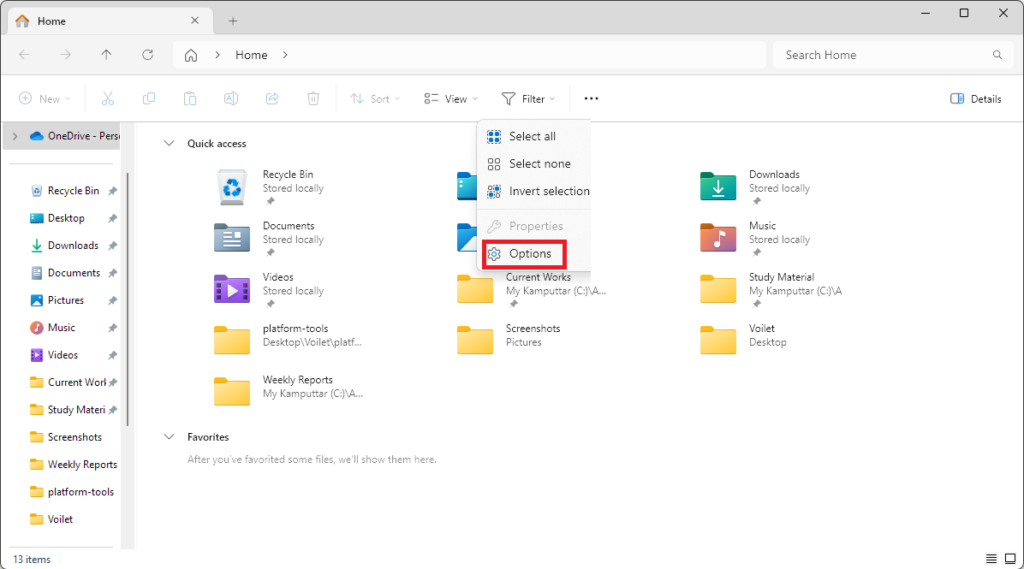
Task: Switch to large thumbnails view in status bar
Action: coord(1009,558)
